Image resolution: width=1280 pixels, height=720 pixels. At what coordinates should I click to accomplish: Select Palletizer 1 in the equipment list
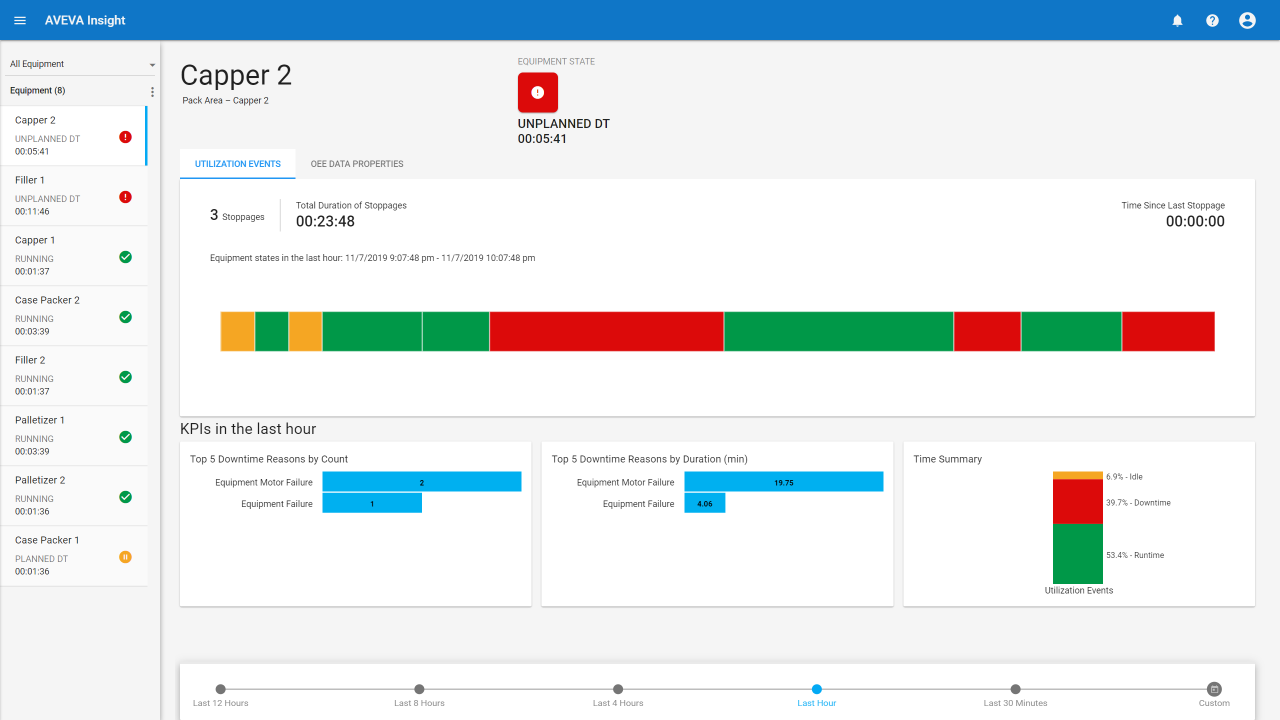click(x=74, y=436)
